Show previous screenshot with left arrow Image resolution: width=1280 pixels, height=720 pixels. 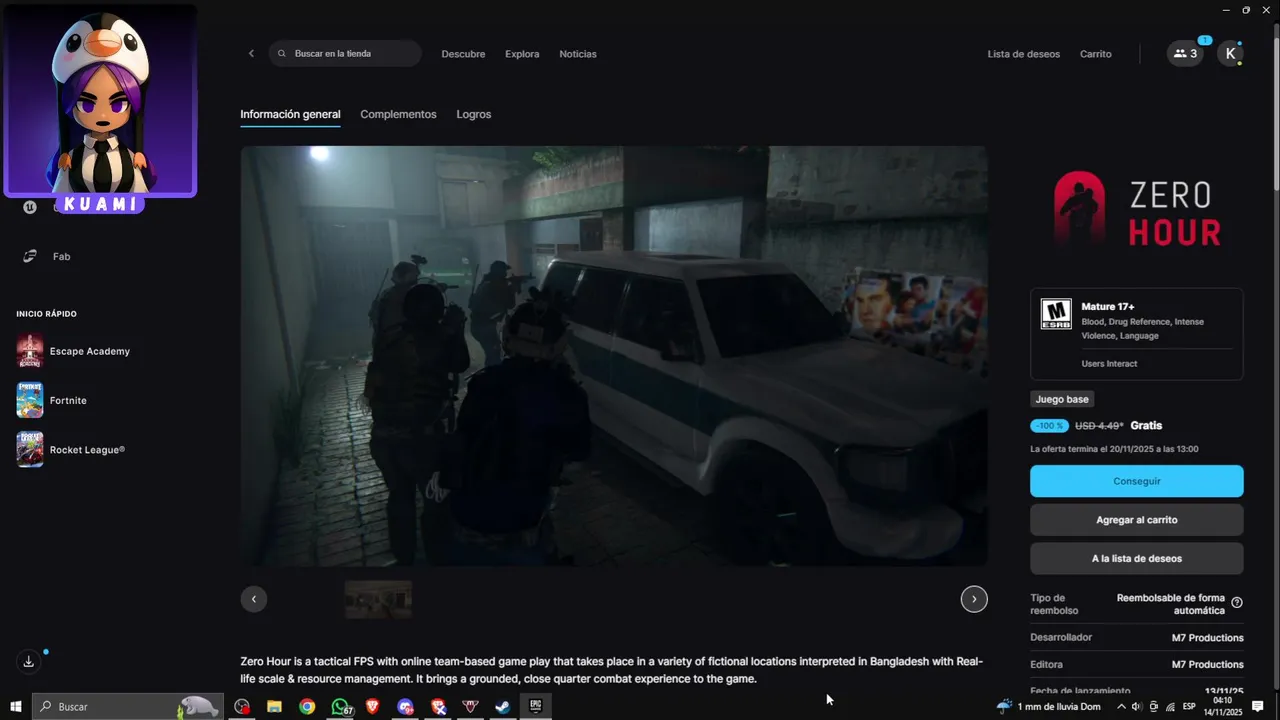click(253, 599)
